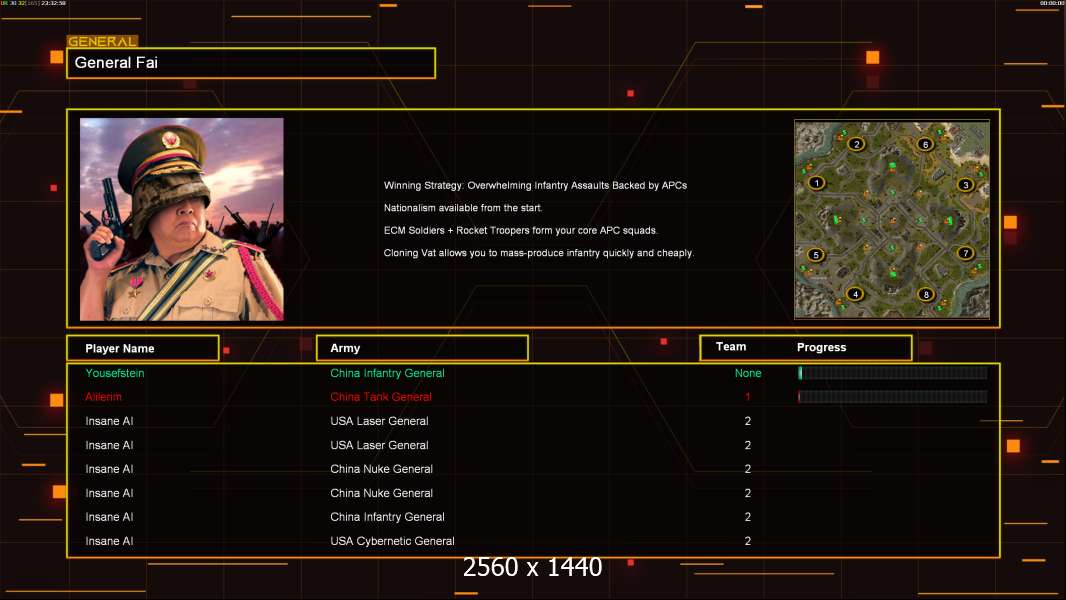
Task: Click start position 5 marker on the map
Action: click(816, 255)
